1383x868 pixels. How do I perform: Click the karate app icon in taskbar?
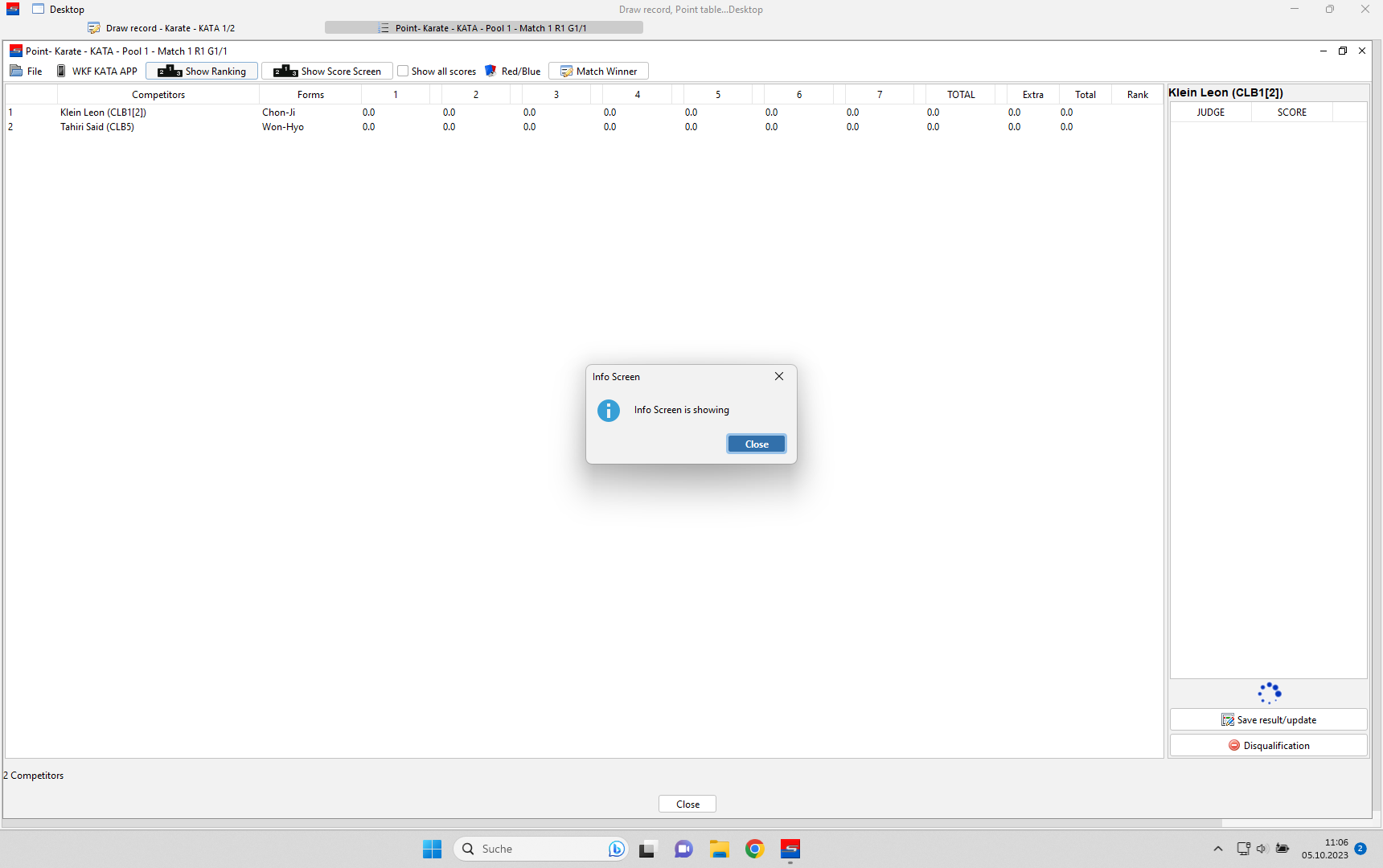pyautogui.click(x=790, y=849)
